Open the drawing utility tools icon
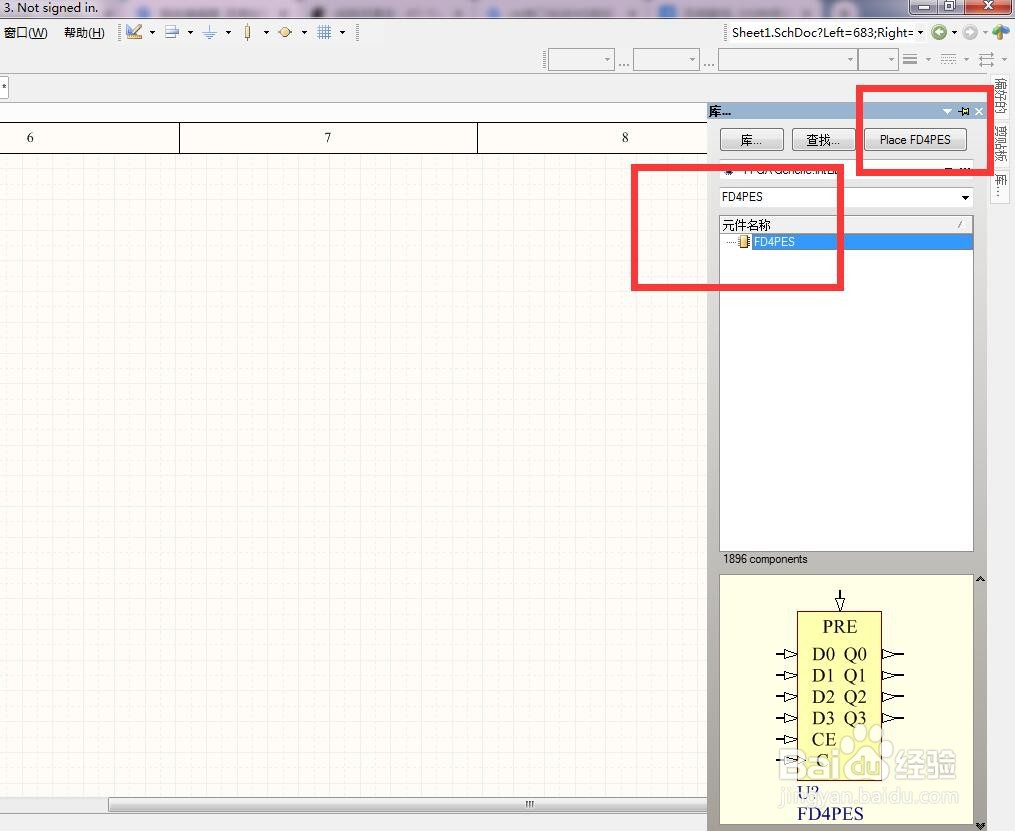This screenshot has height=831, width=1015. point(134,32)
